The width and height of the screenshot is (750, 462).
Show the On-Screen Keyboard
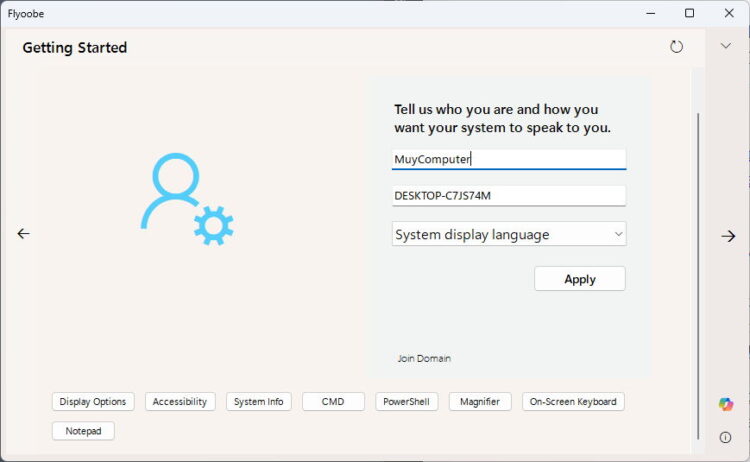tap(574, 402)
